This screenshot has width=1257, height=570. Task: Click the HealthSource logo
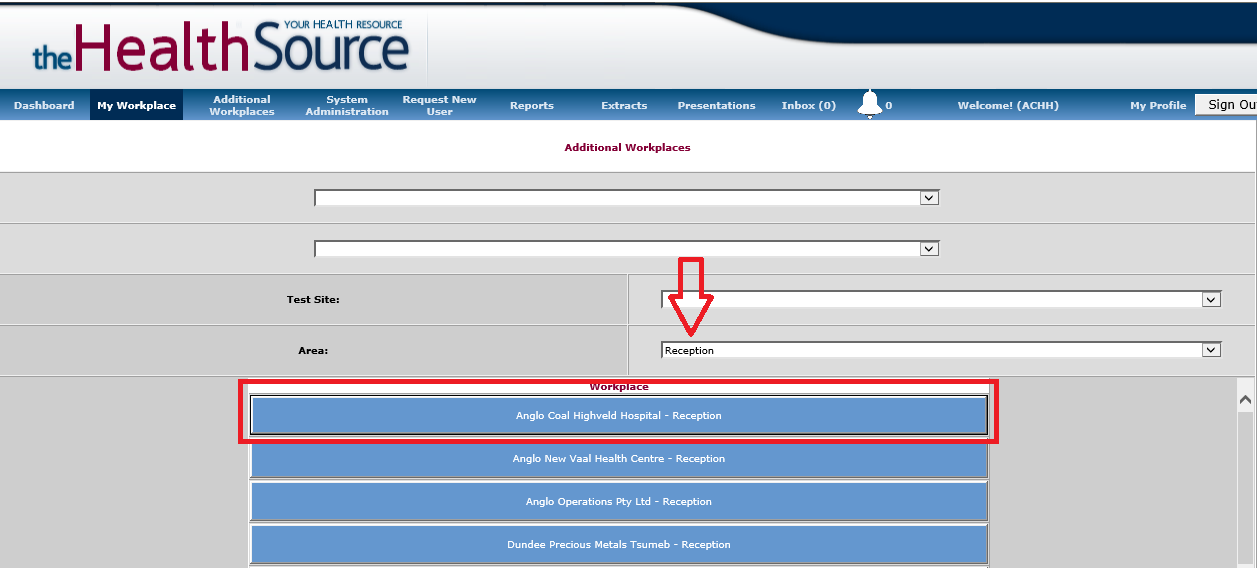(221, 46)
